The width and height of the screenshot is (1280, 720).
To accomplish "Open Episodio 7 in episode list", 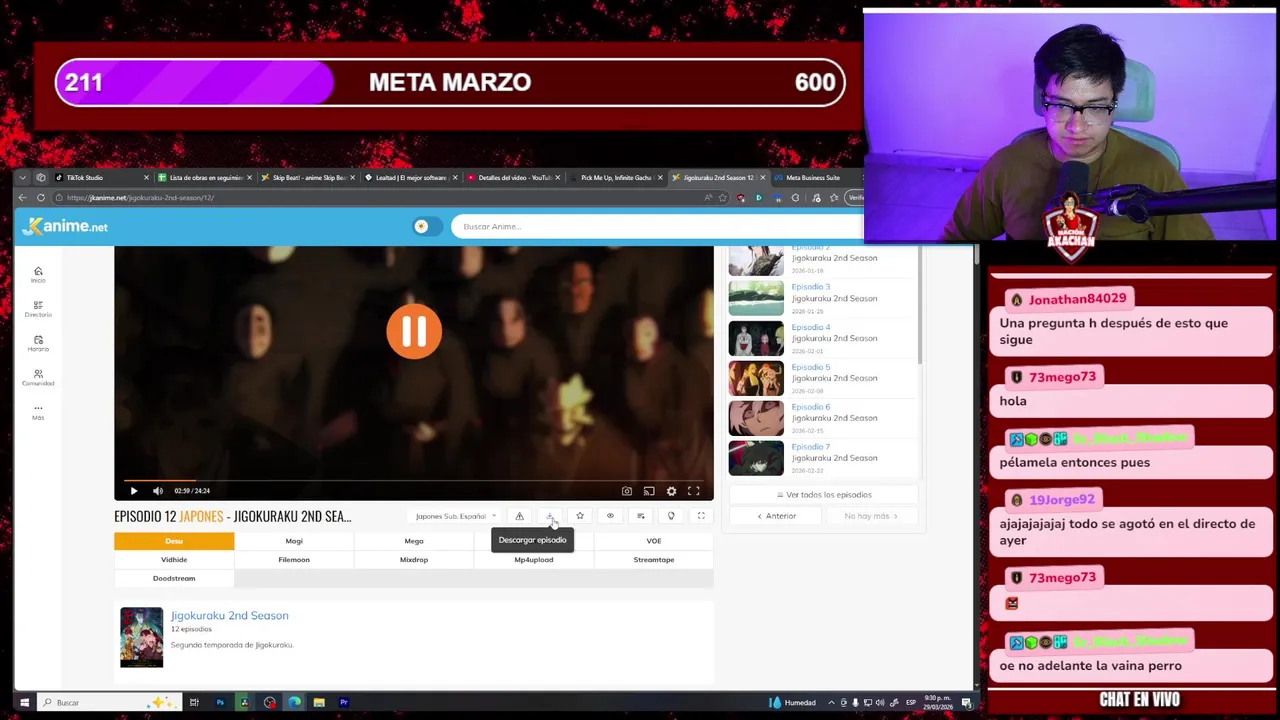I will point(822,458).
